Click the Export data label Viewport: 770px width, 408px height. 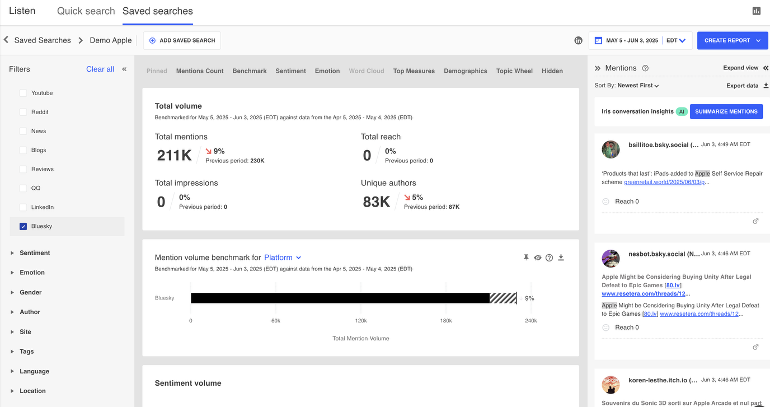coord(742,85)
